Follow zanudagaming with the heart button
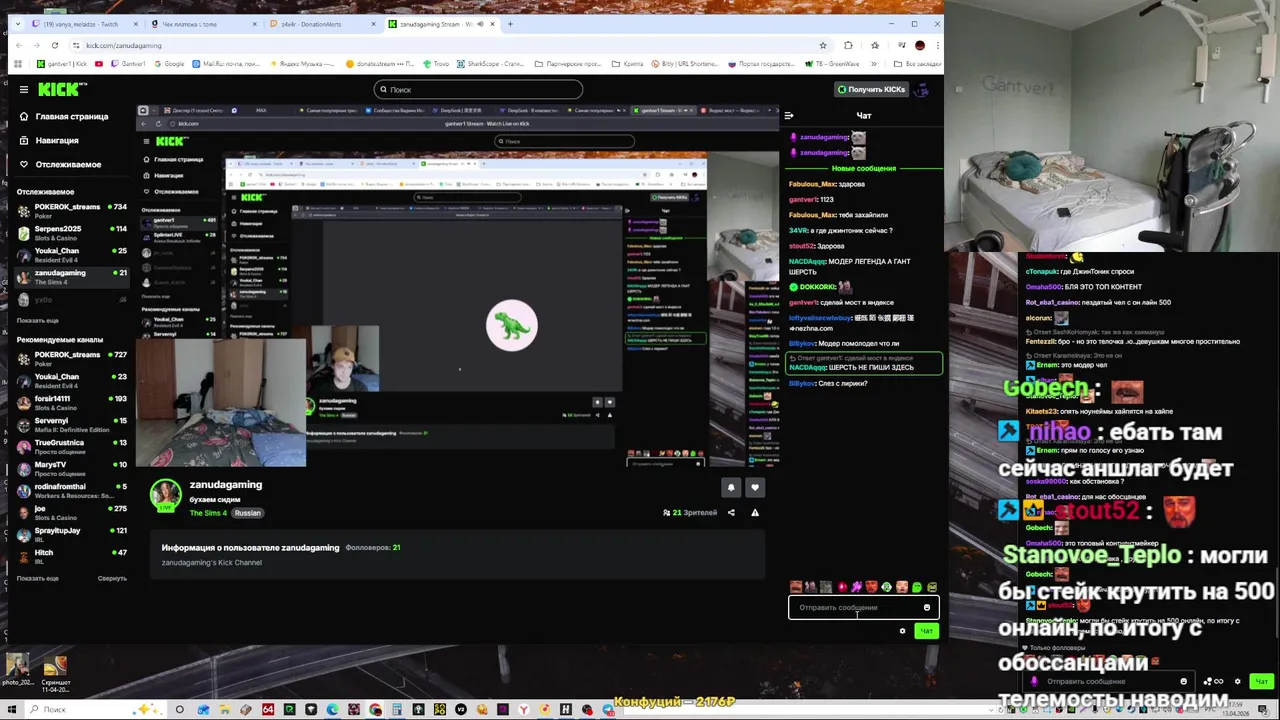The width and height of the screenshot is (1280, 720). pyautogui.click(x=755, y=487)
